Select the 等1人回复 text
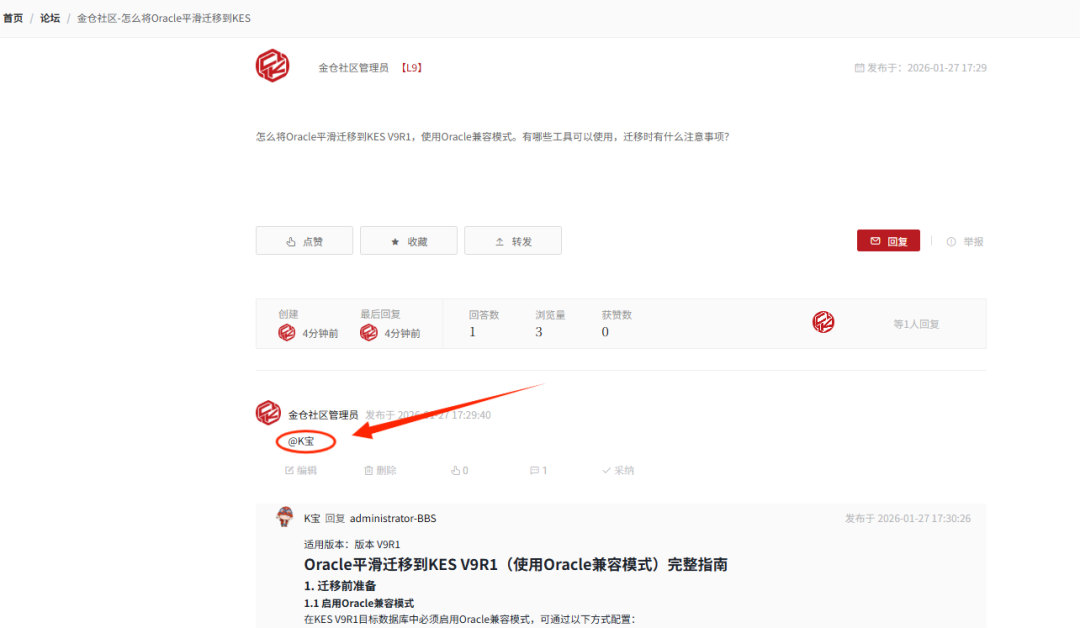 916,324
